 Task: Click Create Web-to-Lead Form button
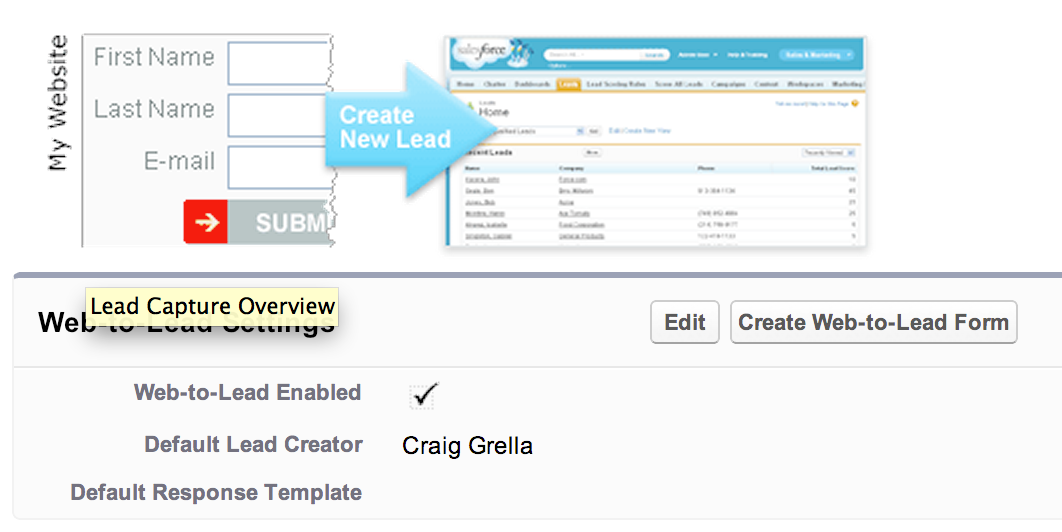point(873,322)
